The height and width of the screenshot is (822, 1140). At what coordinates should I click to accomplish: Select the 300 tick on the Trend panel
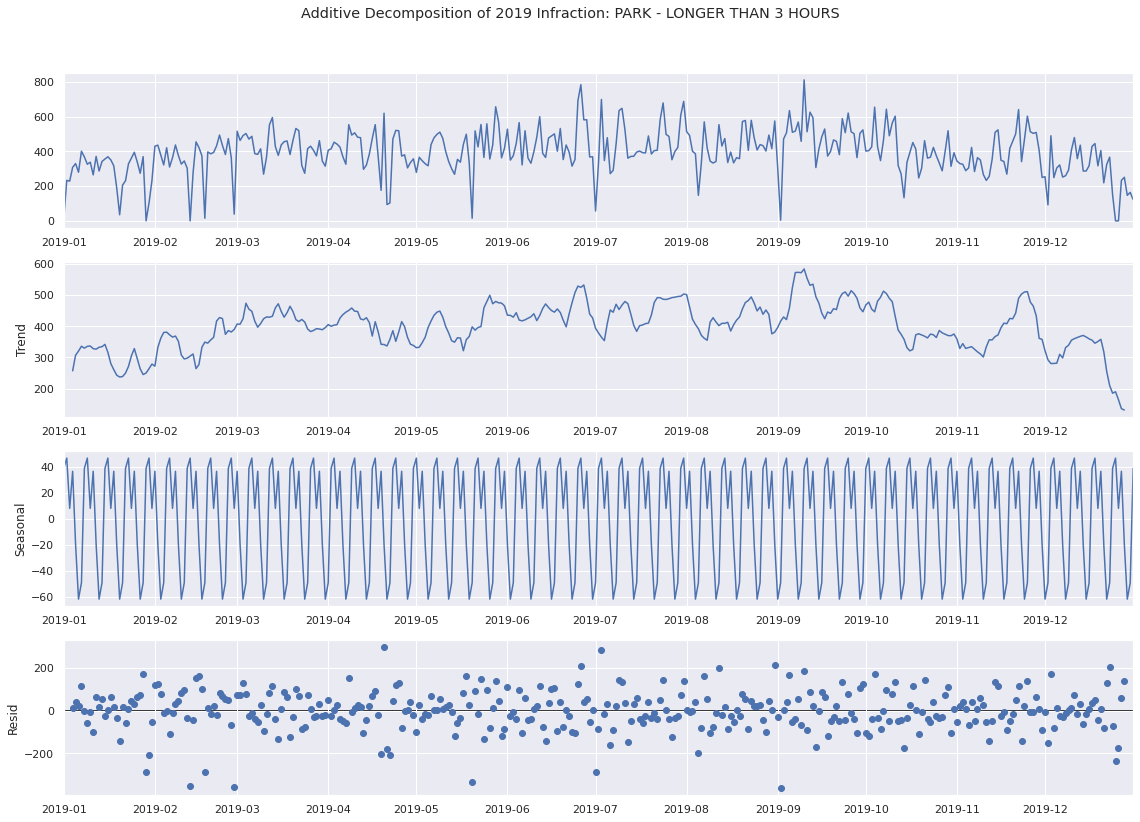click(x=44, y=358)
